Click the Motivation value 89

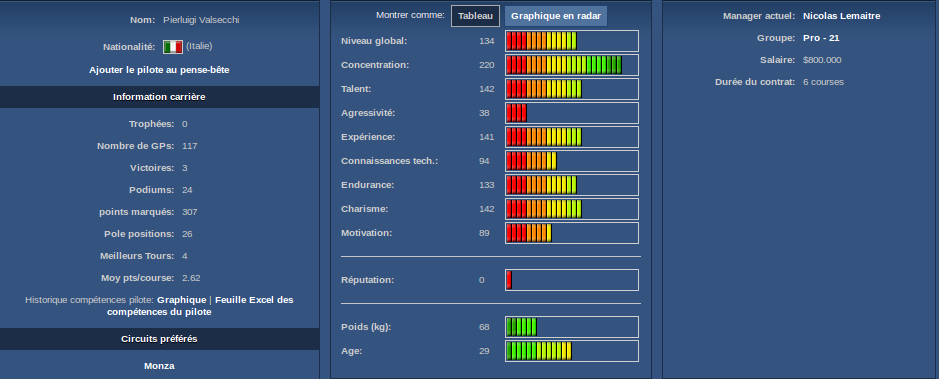coord(484,233)
